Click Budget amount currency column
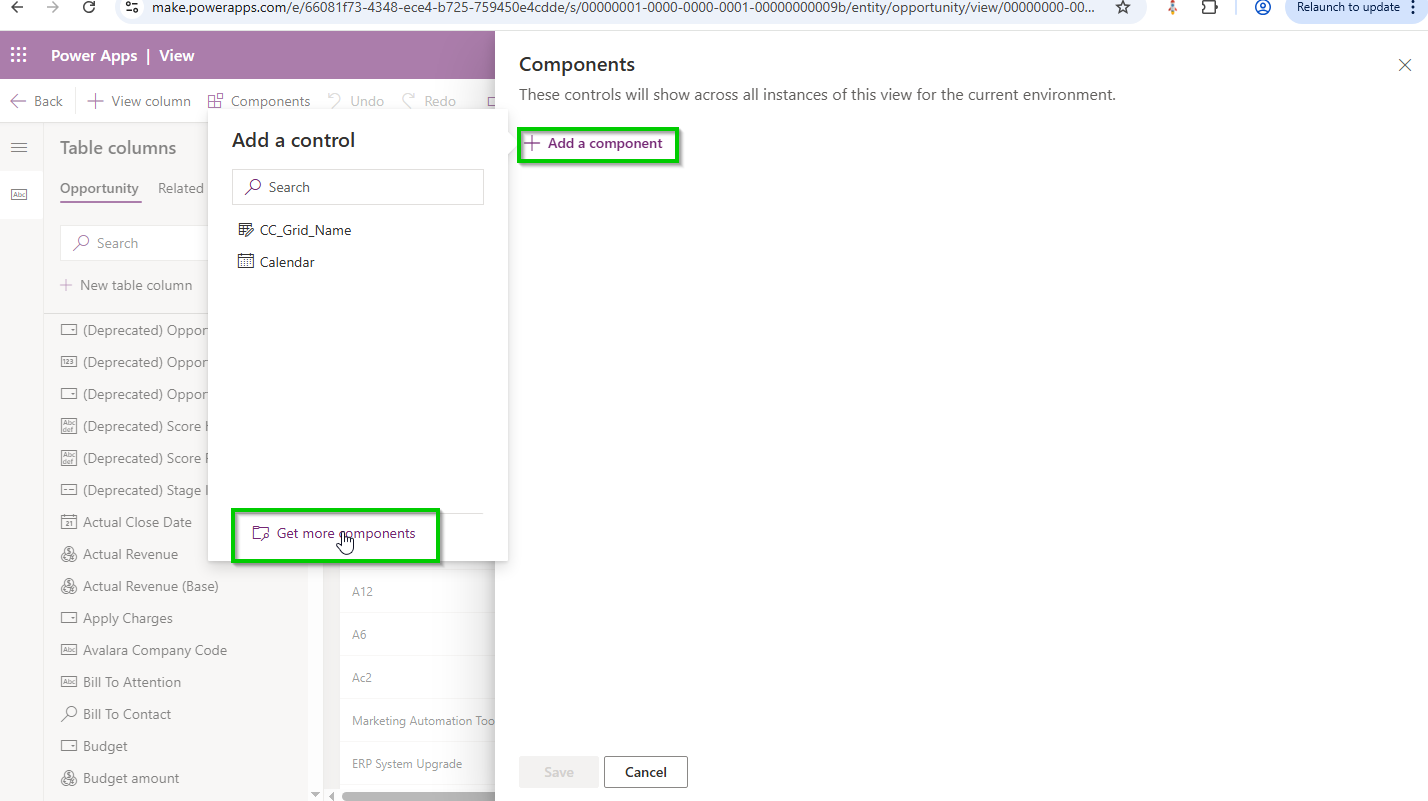This screenshot has height=801, width=1428. [x=131, y=778]
